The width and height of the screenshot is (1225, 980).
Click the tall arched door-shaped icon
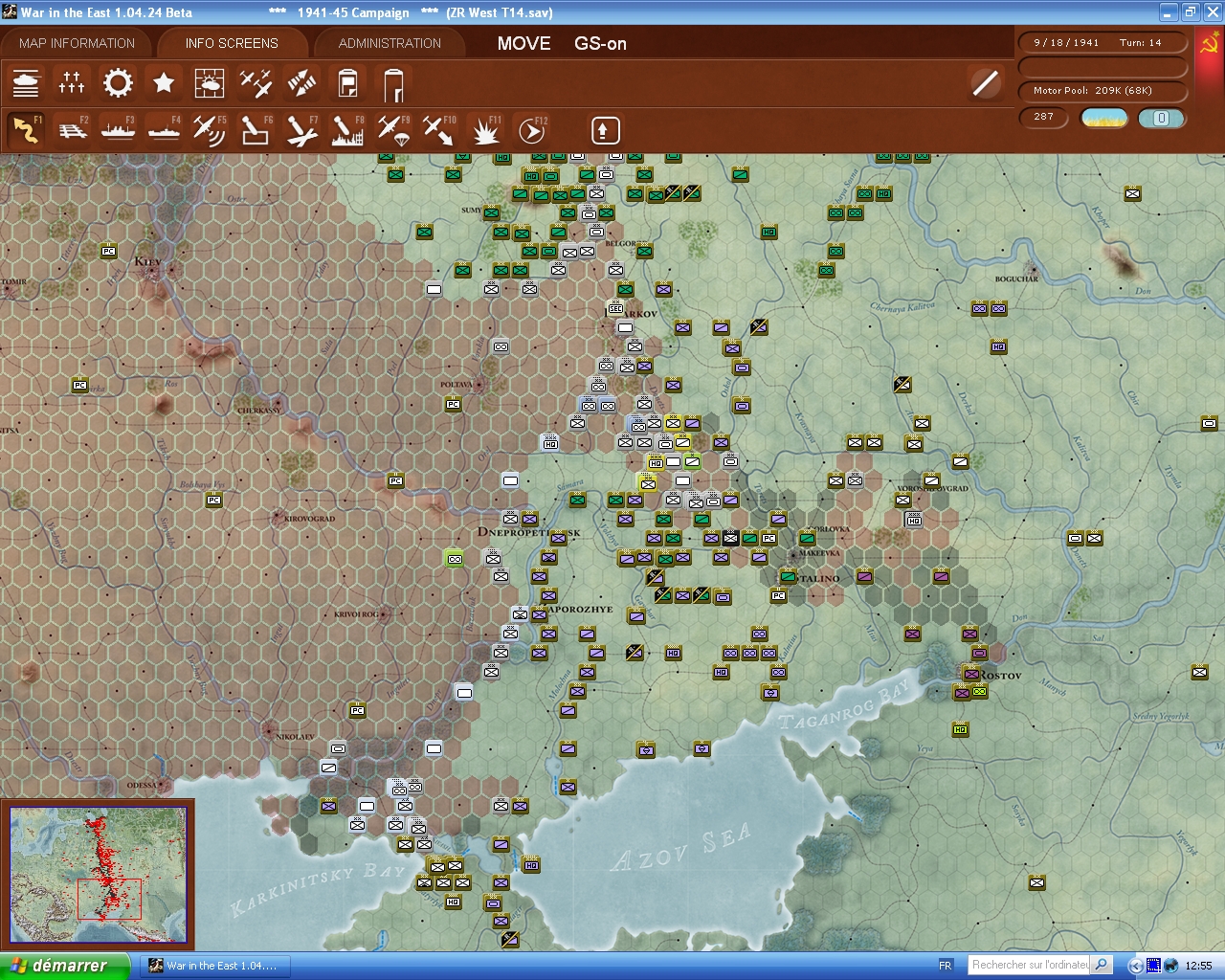393,84
